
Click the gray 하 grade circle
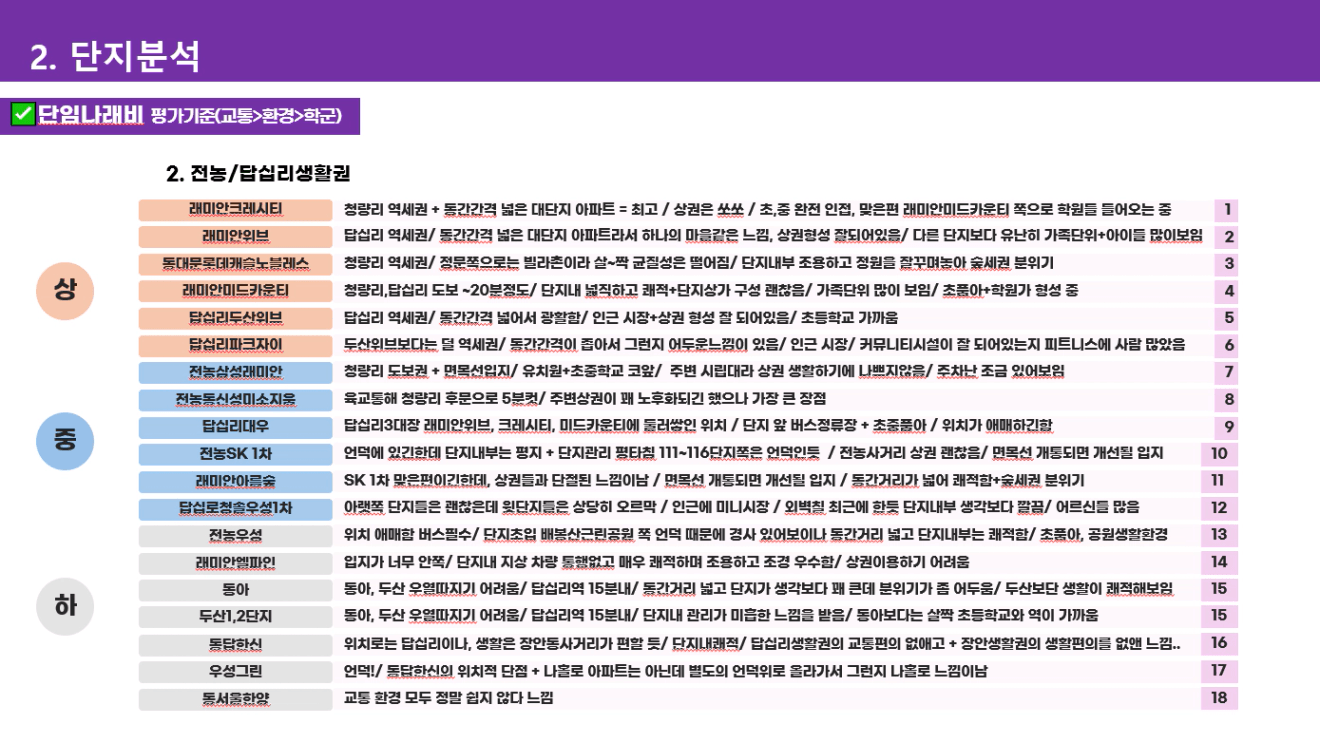[x=65, y=606]
